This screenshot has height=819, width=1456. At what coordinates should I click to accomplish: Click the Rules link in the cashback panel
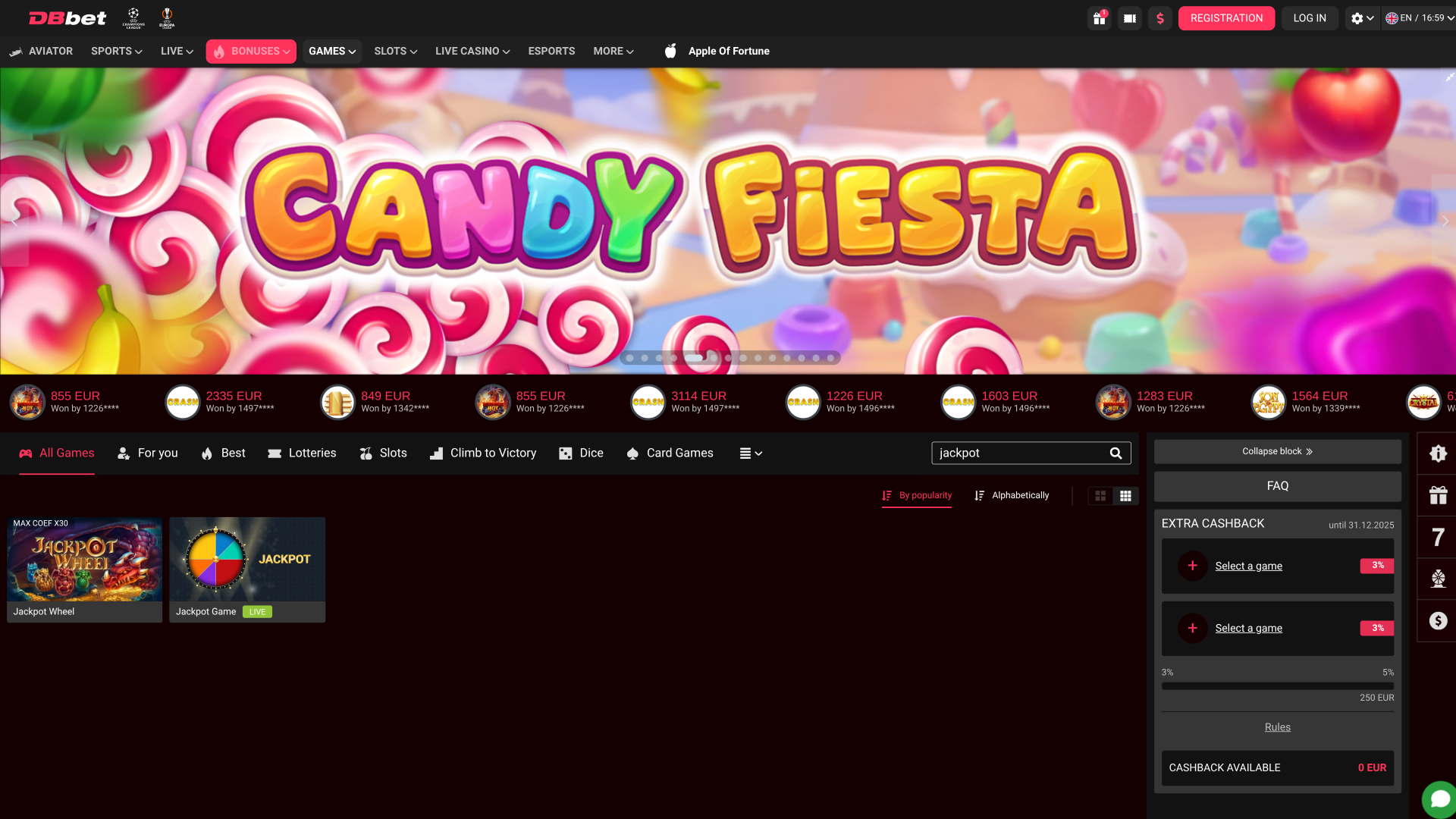point(1277,726)
